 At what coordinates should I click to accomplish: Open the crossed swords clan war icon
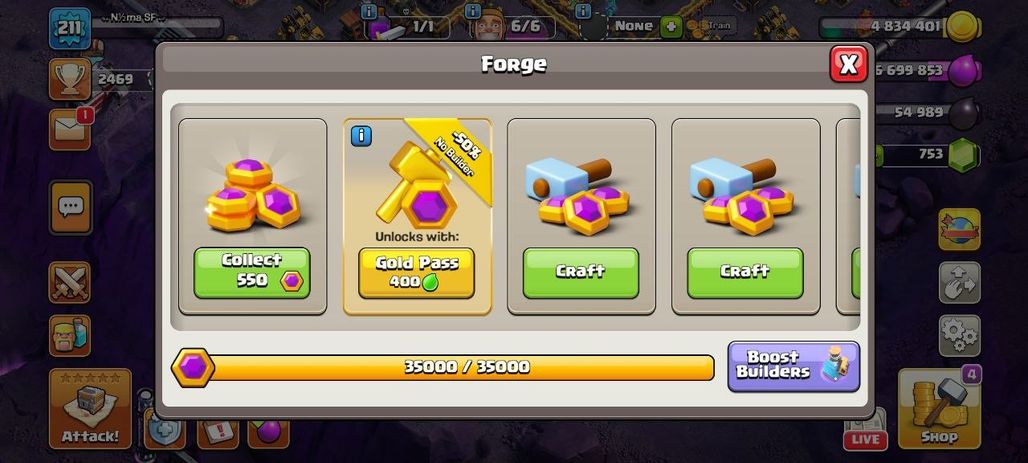[69, 283]
